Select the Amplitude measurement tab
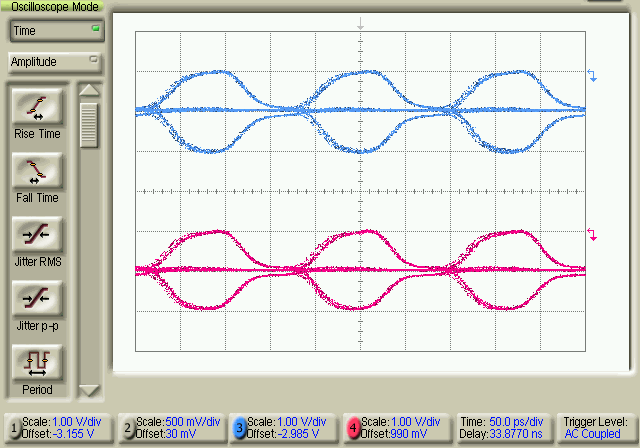This screenshot has height=448, width=640. pyautogui.click(x=55, y=62)
